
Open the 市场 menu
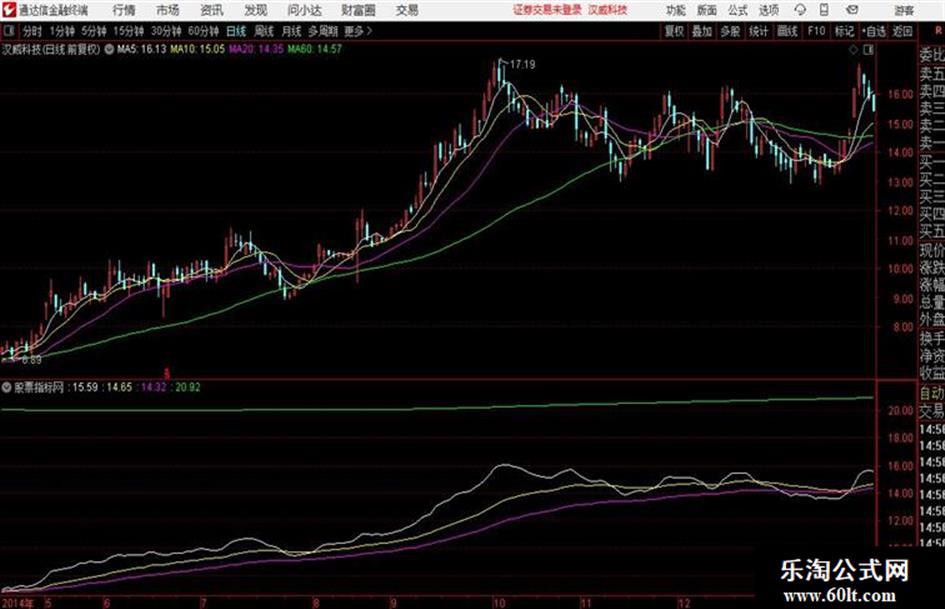[168, 10]
